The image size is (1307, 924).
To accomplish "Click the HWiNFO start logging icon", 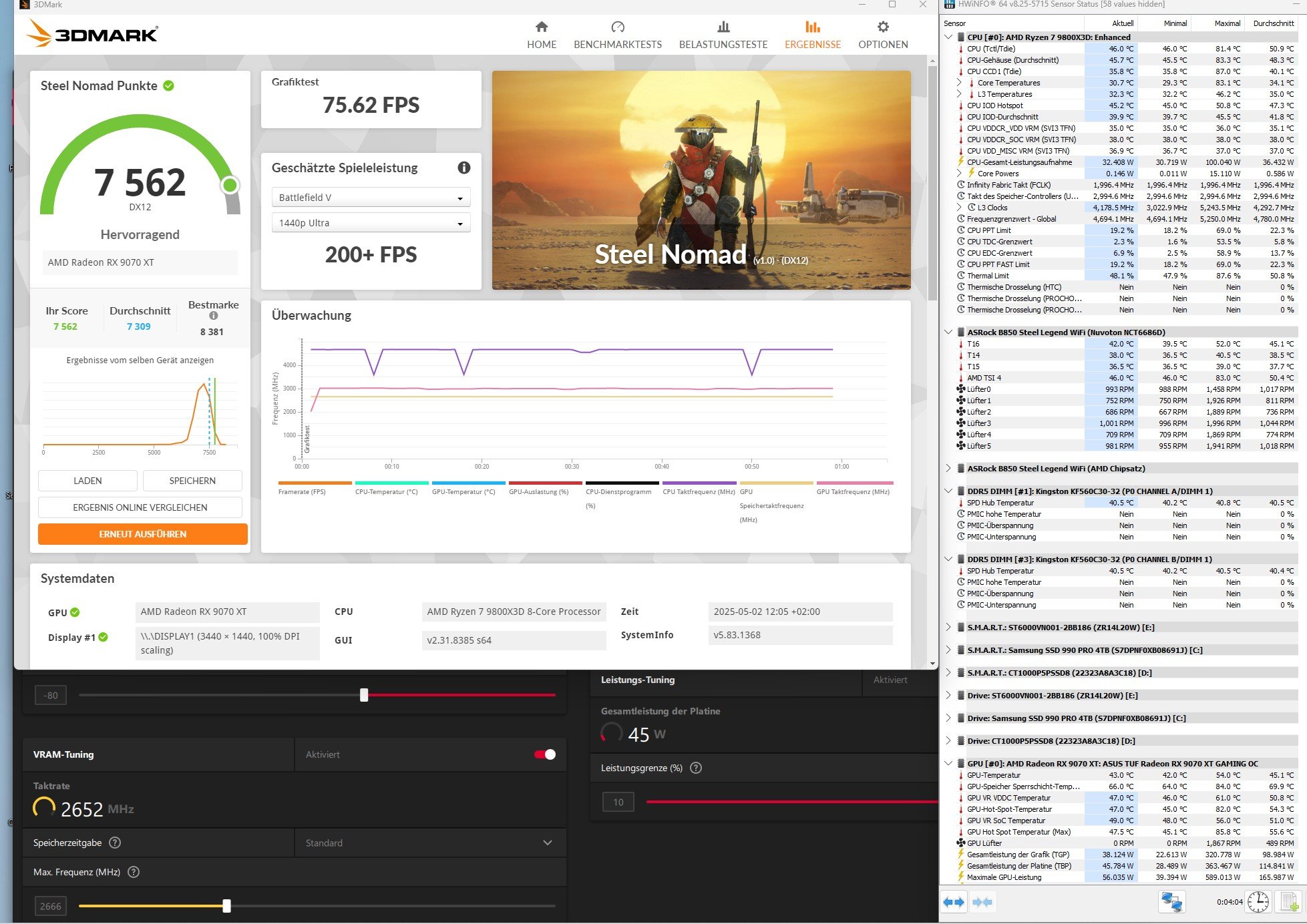I will pos(1289,902).
